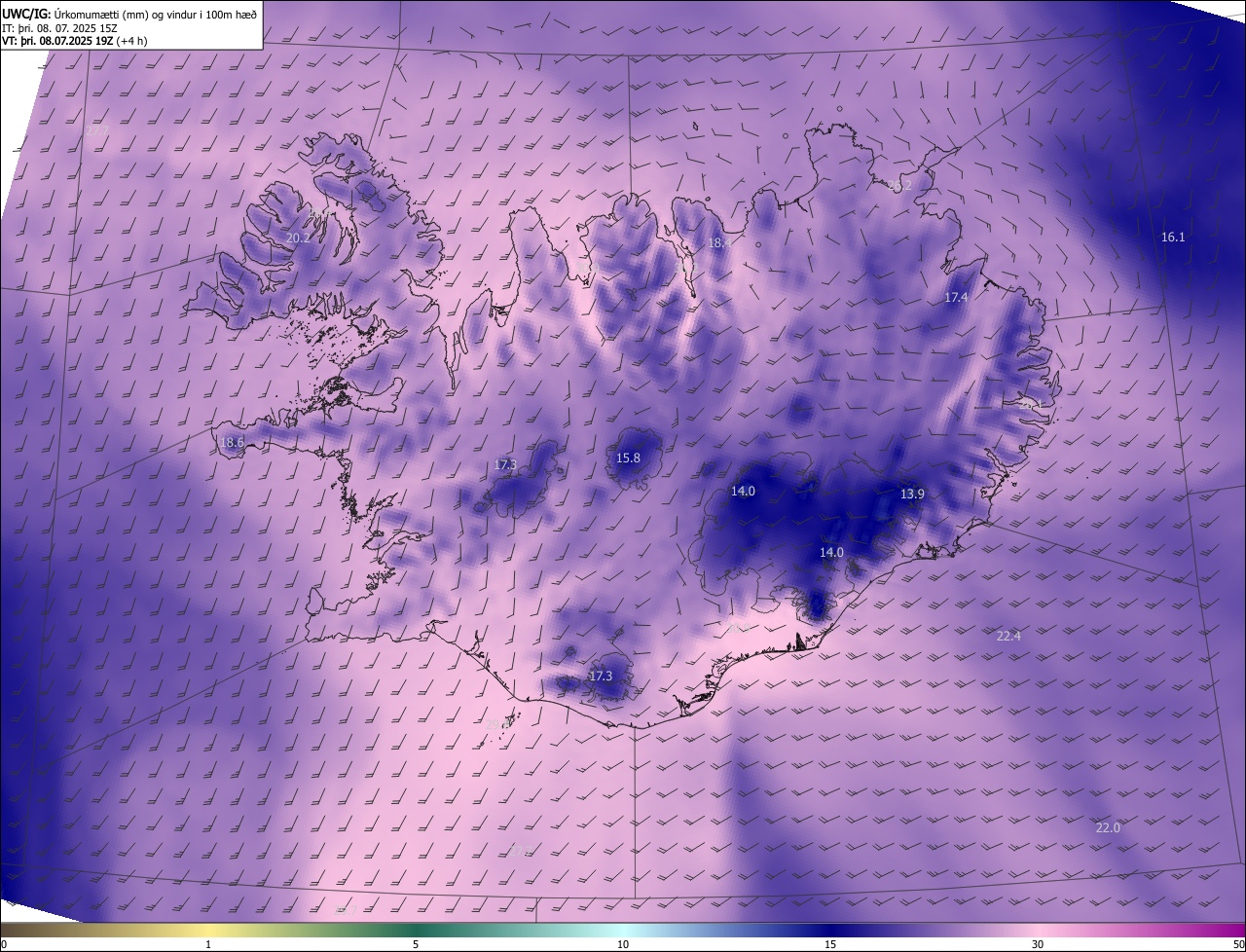Click the yellow segment of the color scale
This screenshot has width=1246, height=952.
(208, 930)
